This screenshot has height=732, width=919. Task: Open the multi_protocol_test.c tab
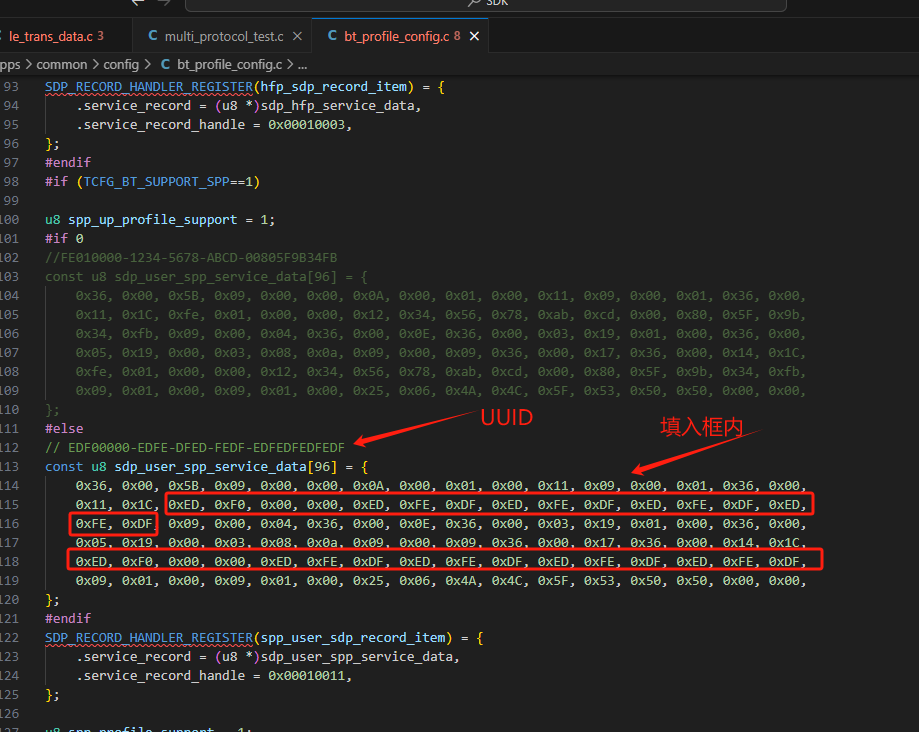[x=223, y=36]
